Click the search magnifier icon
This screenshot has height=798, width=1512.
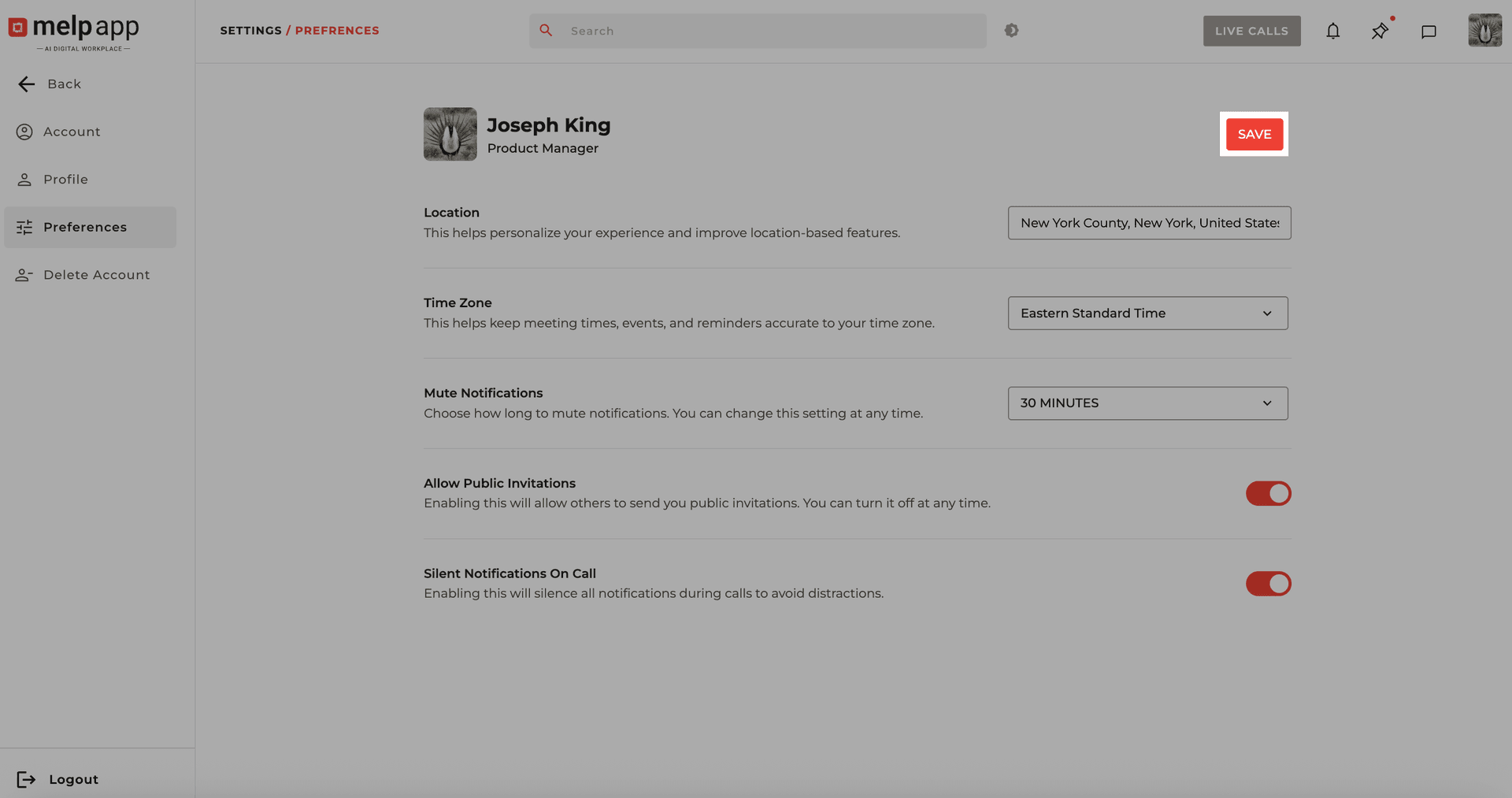546,31
